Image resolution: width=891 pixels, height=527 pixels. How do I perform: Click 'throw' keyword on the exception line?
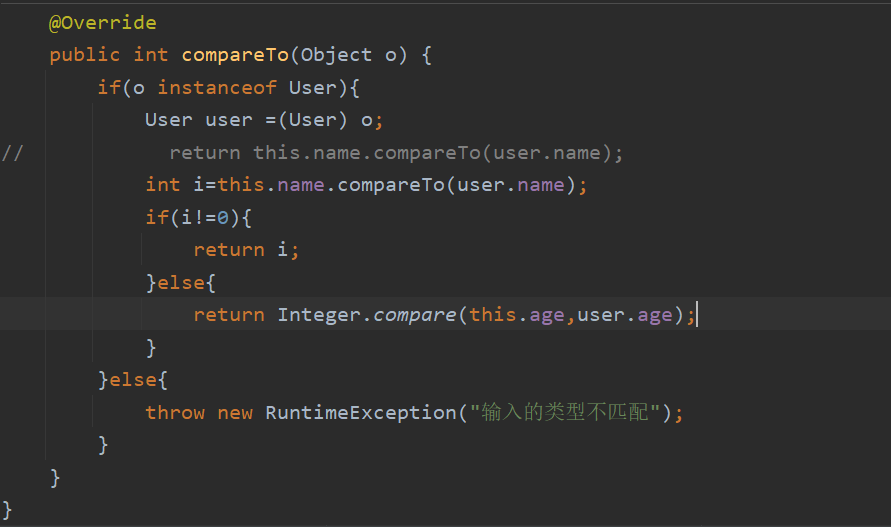(x=175, y=413)
